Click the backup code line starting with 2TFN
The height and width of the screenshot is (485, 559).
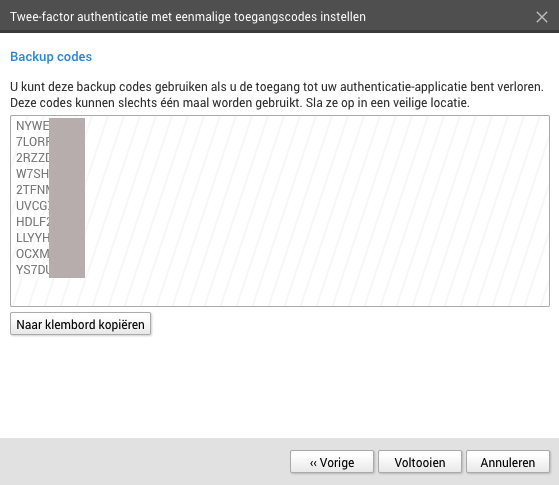[33, 190]
